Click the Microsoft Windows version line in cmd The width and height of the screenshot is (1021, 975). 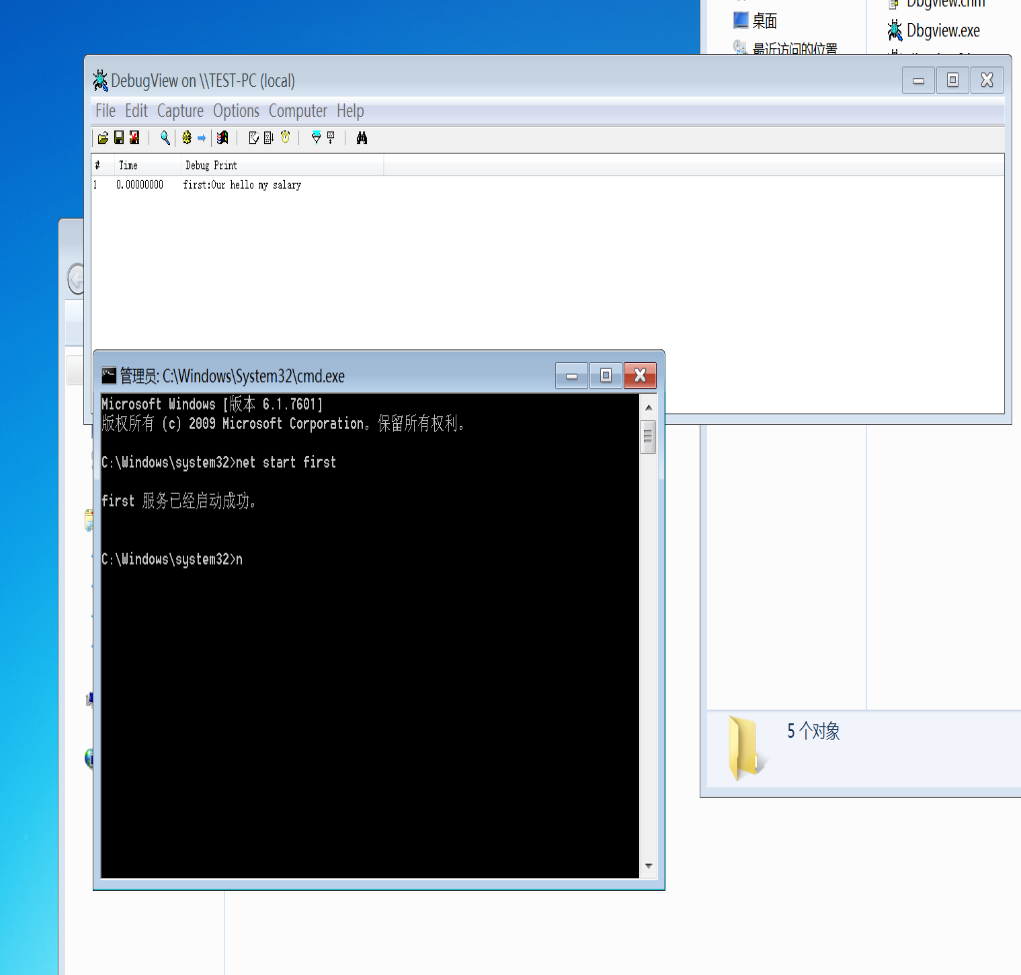212,404
